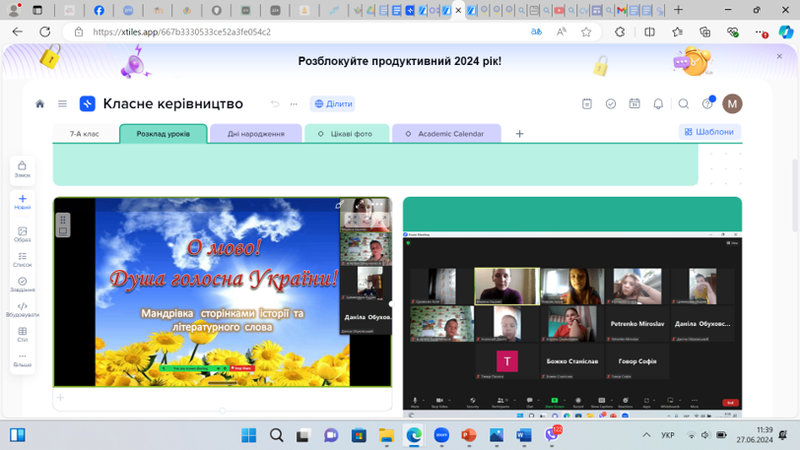The height and width of the screenshot is (450, 800).
Task: Click the blue xTiles logo icon
Action: (87, 104)
